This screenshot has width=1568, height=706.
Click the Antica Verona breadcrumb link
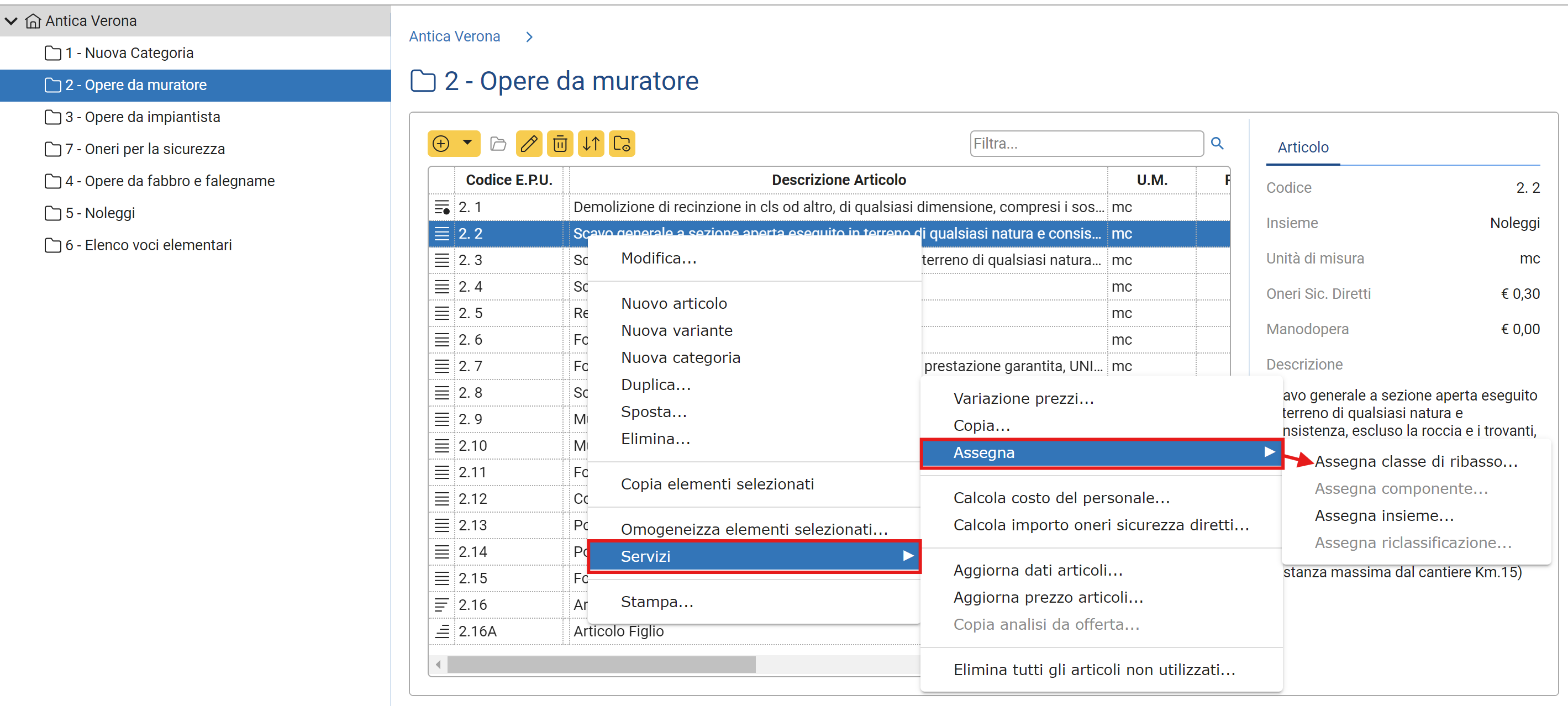[x=454, y=36]
